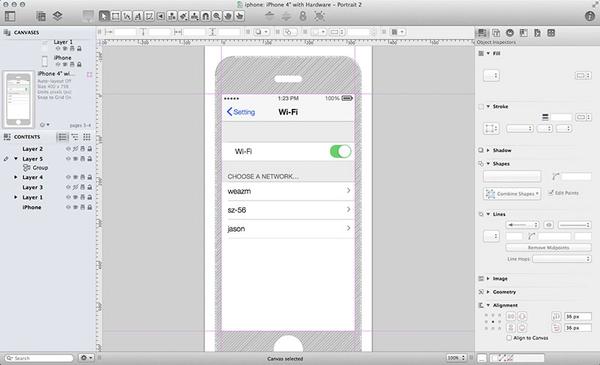Click the fill style popup in Fill section
This screenshot has height=365, width=600.
(x=491, y=75)
